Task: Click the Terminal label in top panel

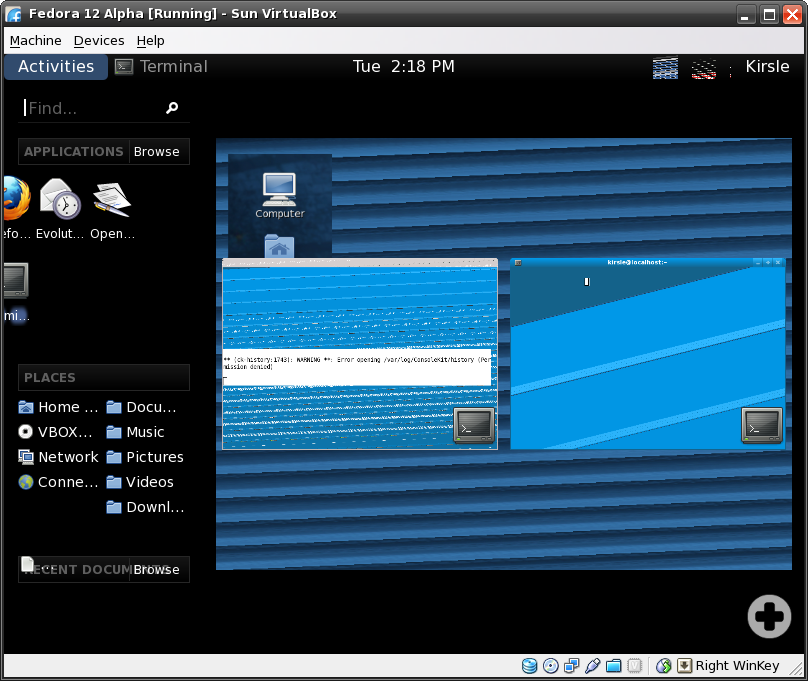Action: pyautogui.click(x=174, y=66)
